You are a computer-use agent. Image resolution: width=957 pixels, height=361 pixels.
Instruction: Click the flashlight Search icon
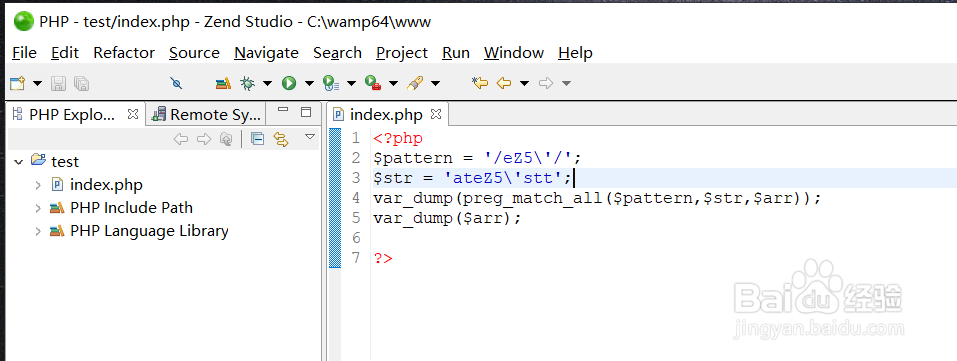point(416,83)
